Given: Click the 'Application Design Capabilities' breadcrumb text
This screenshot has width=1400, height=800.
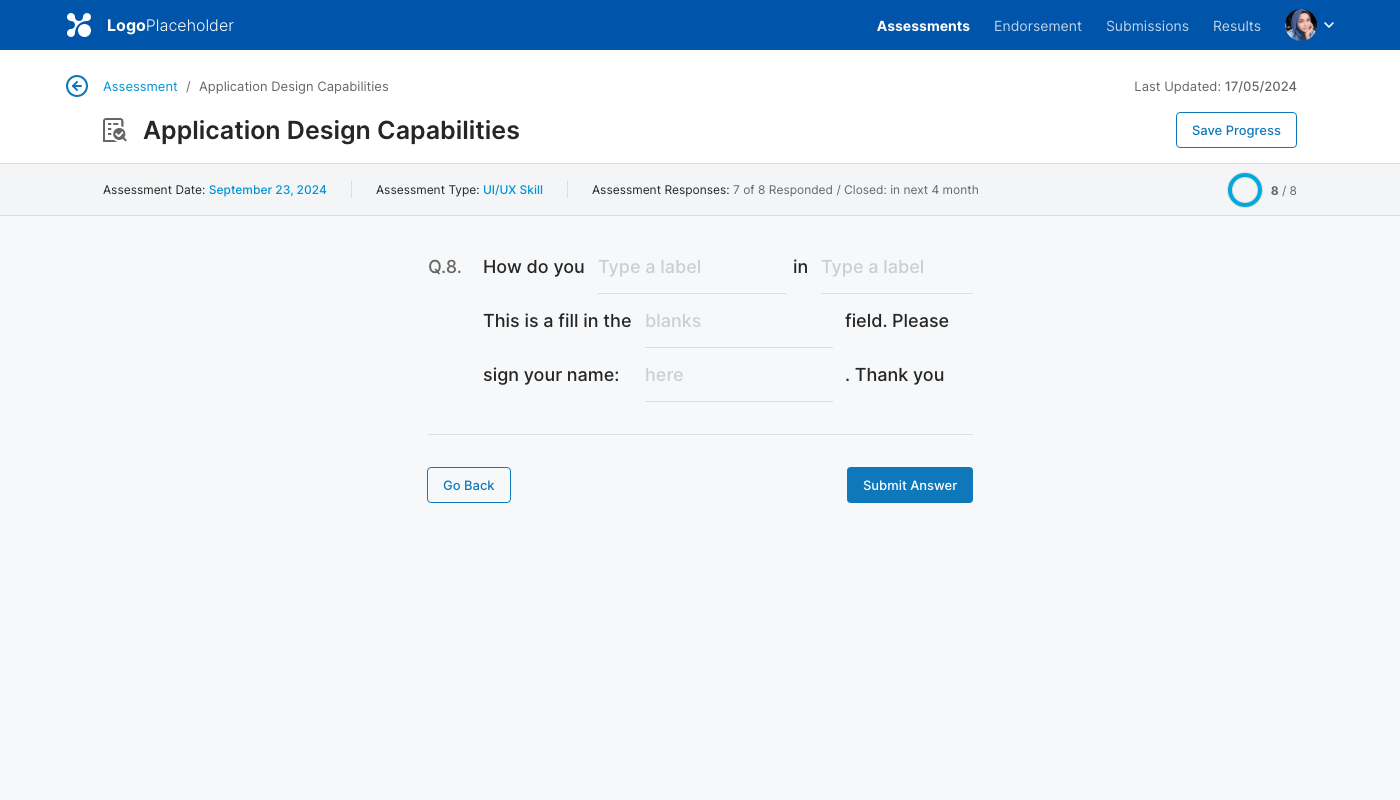Looking at the screenshot, I should pyautogui.click(x=294, y=86).
